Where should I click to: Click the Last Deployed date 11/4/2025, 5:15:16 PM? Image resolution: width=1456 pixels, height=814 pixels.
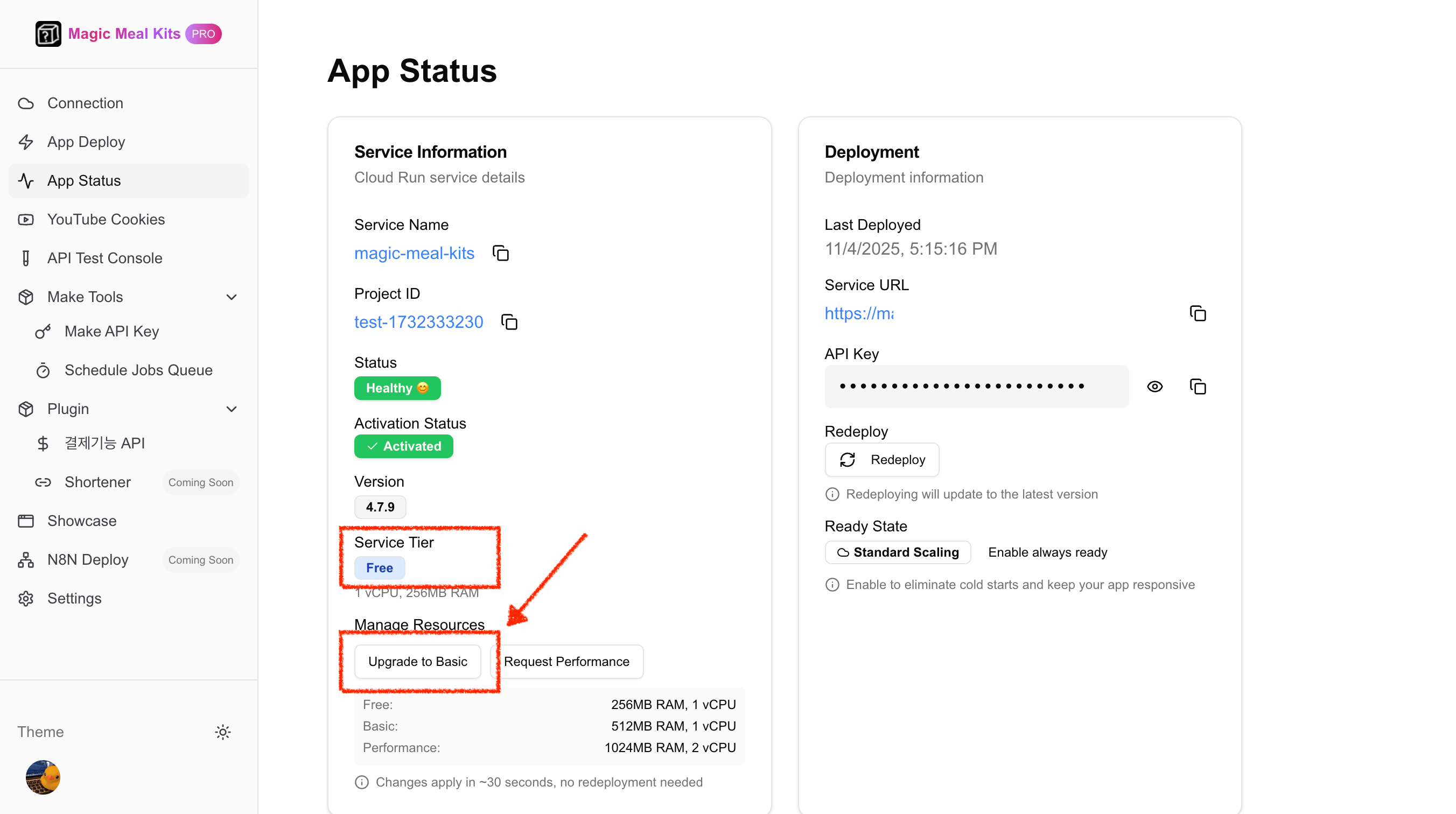(911, 249)
